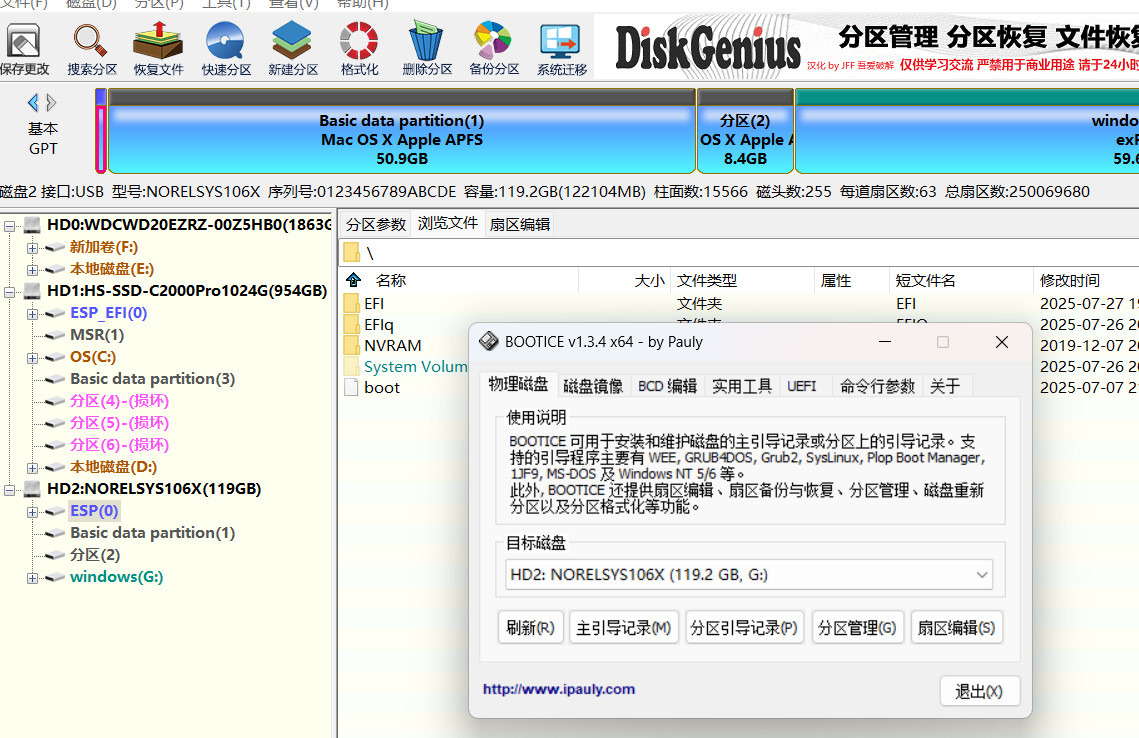This screenshot has height=738, width=1139.
Task: Sort file list by 修改时间 column header
Action: tap(1085, 280)
